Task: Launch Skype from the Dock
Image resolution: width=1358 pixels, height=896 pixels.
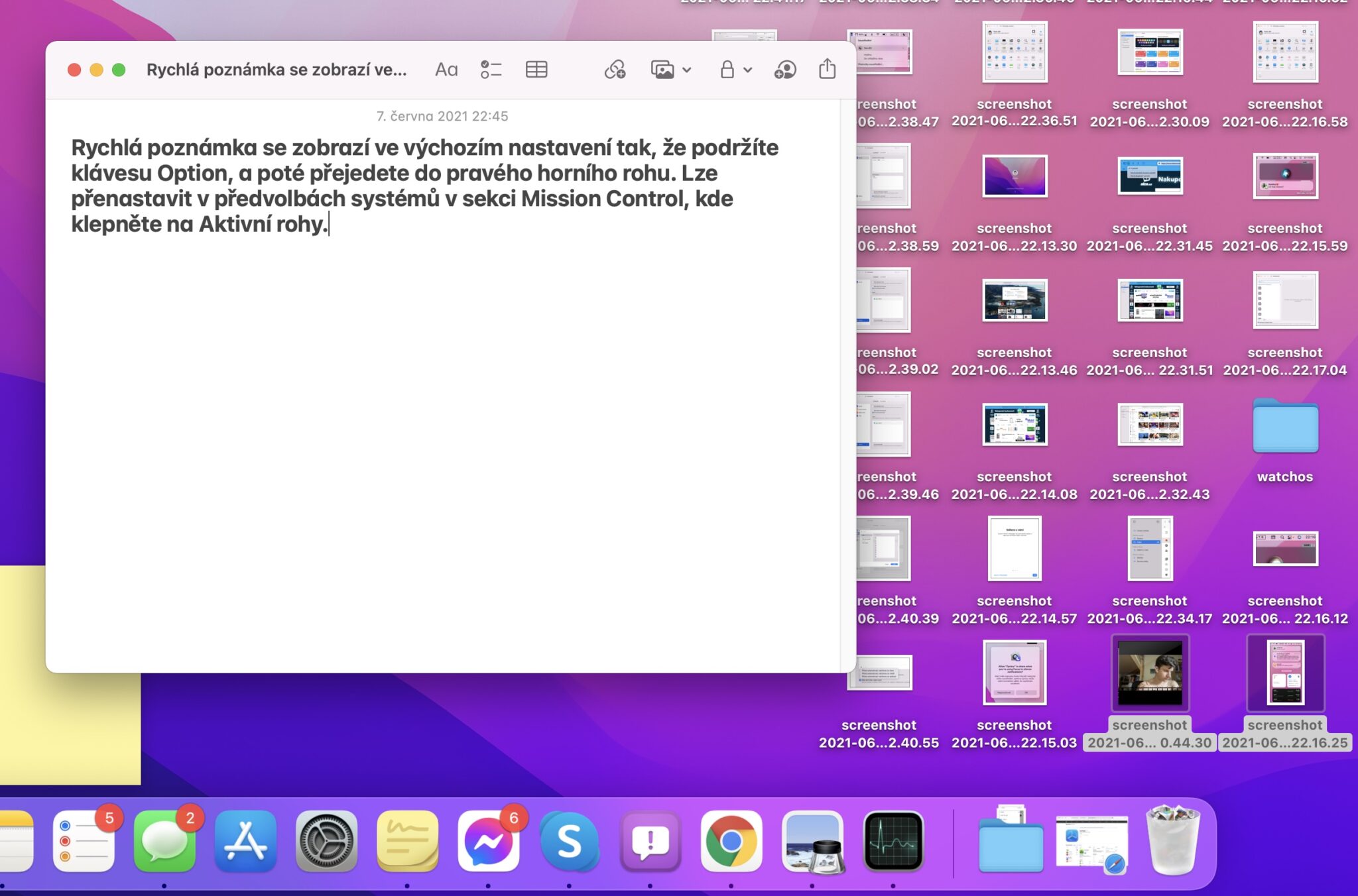Action: [569, 843]
